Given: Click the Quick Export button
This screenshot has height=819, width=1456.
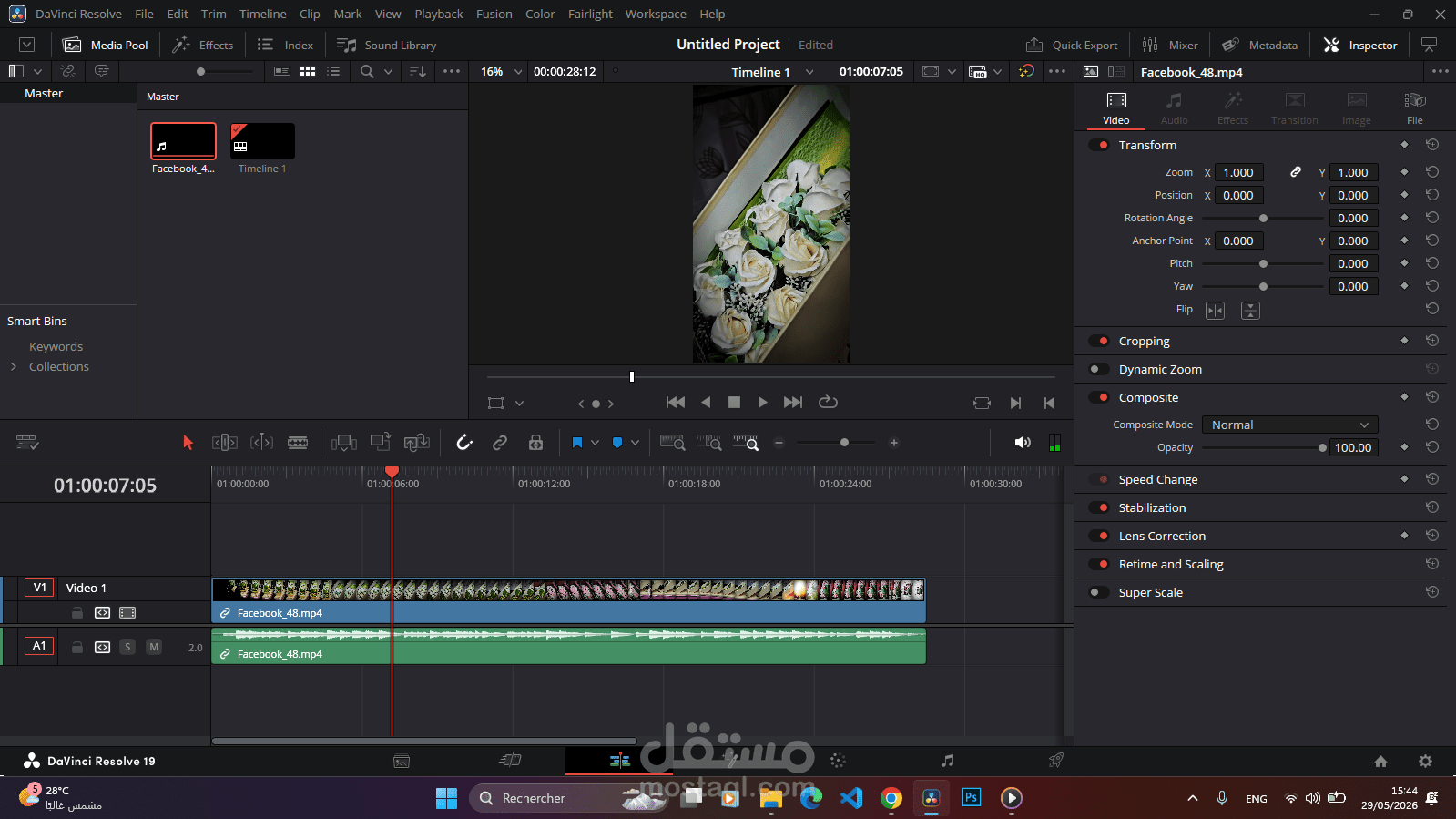Looking at the screenshot, I should (x=1072, y=45).
